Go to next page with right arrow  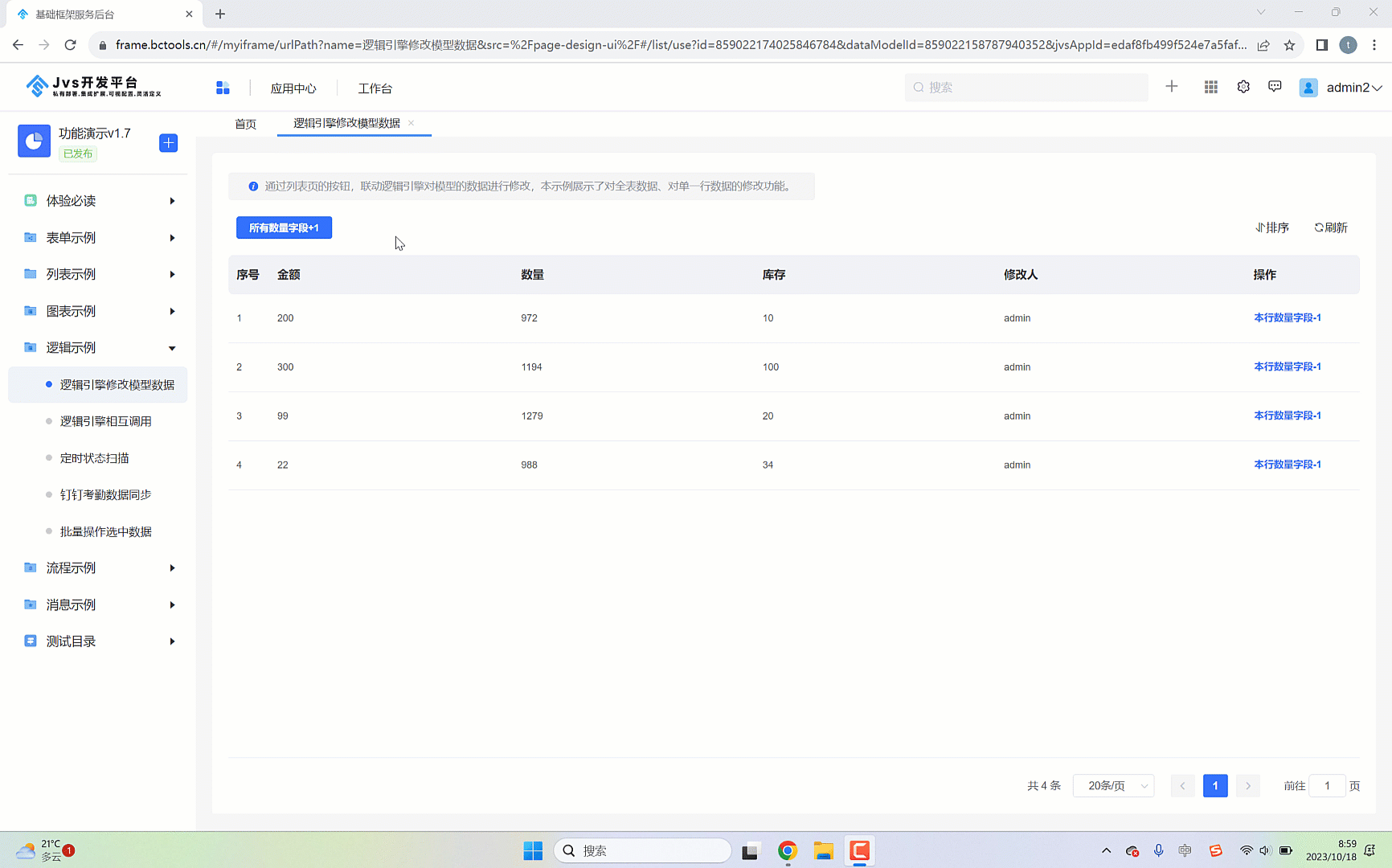coord(1248,785)
